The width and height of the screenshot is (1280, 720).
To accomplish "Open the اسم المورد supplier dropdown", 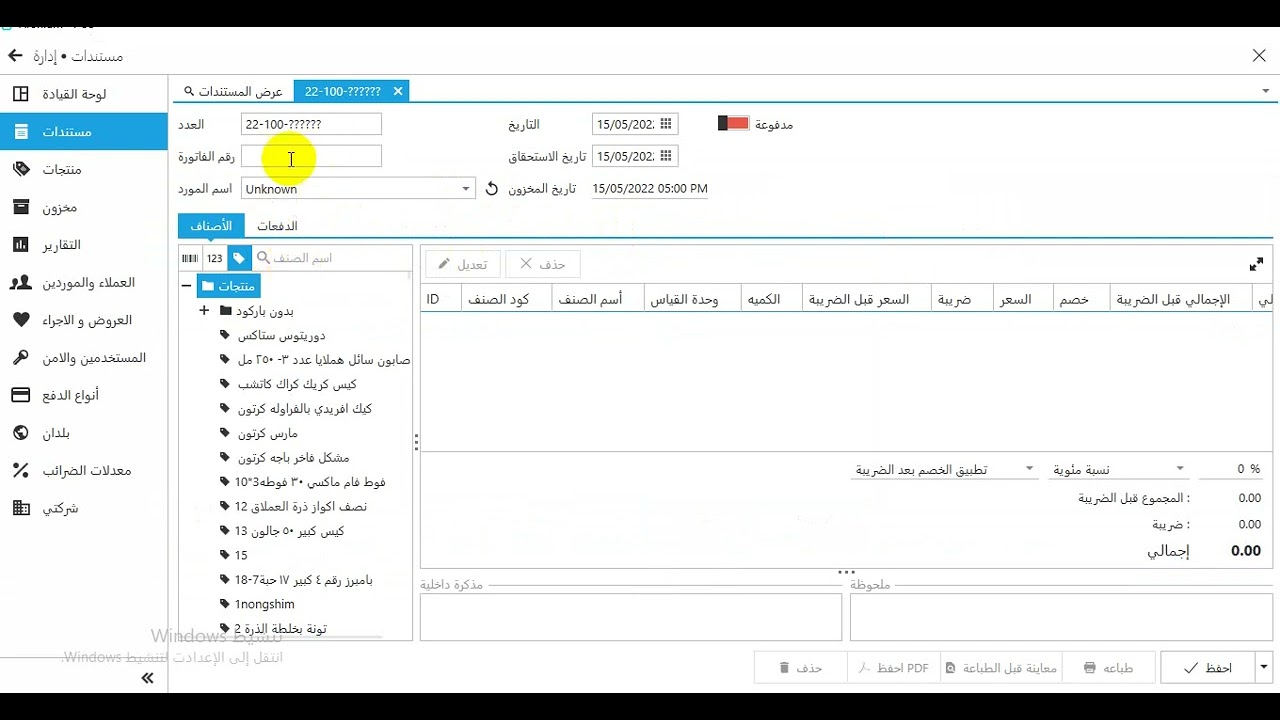I will click(x=466, y=188).
